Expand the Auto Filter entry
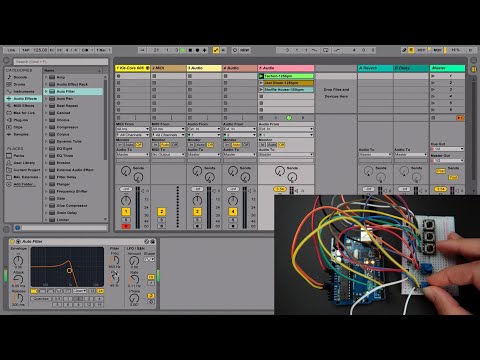This screenshot has height=360, width=480. (46, 91)
